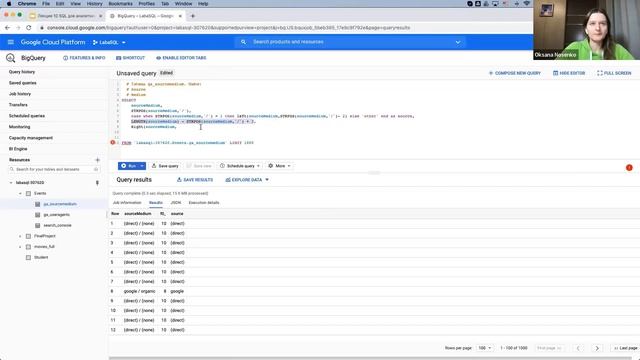This screenshot has height=360, width=640.
Task: Click the Wi-Fi icon in the macOS menu bar
Action: click(x=527, y=4)
